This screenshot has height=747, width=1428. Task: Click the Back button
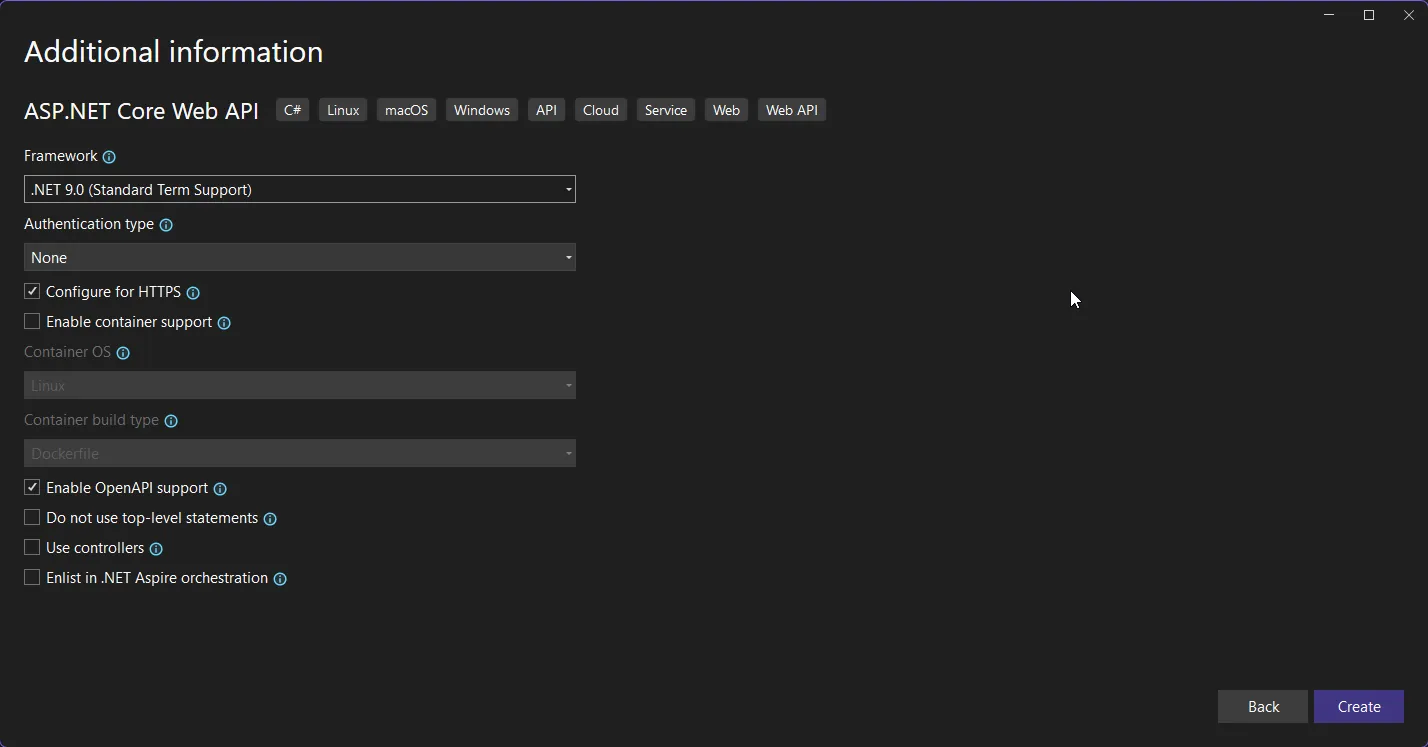point(1262,706)
